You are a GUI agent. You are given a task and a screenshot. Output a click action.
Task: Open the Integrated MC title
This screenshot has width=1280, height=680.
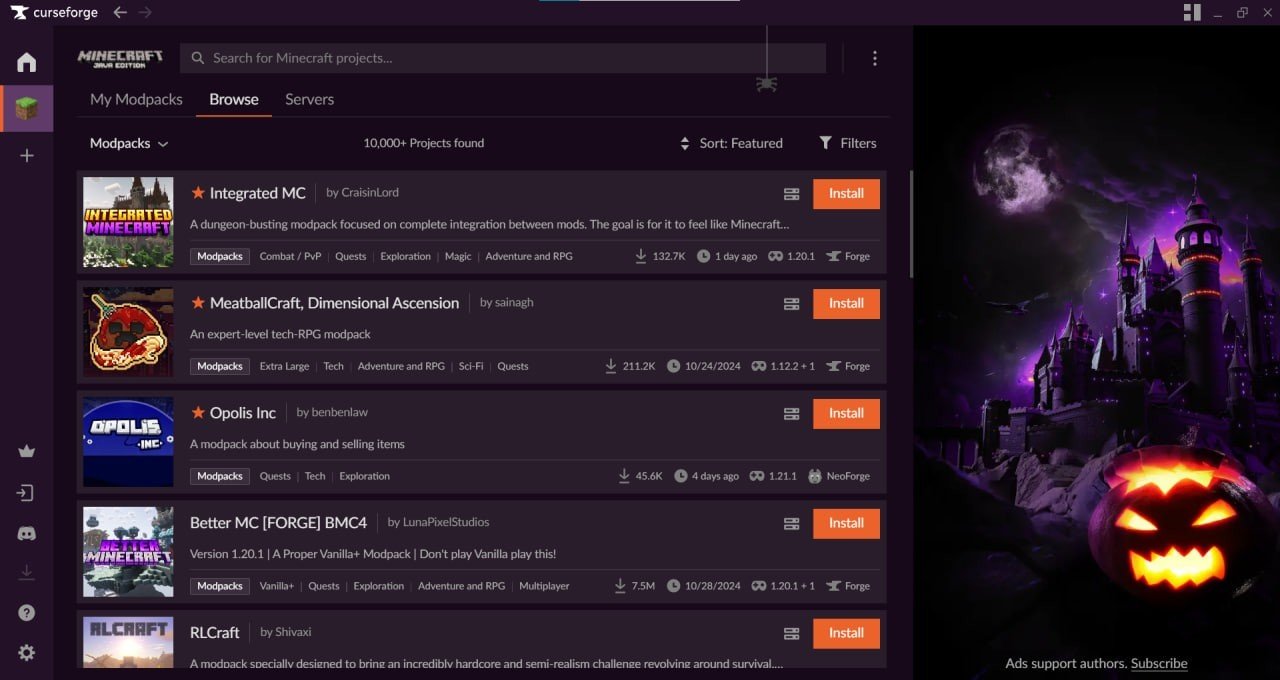(x=258, y=193)
